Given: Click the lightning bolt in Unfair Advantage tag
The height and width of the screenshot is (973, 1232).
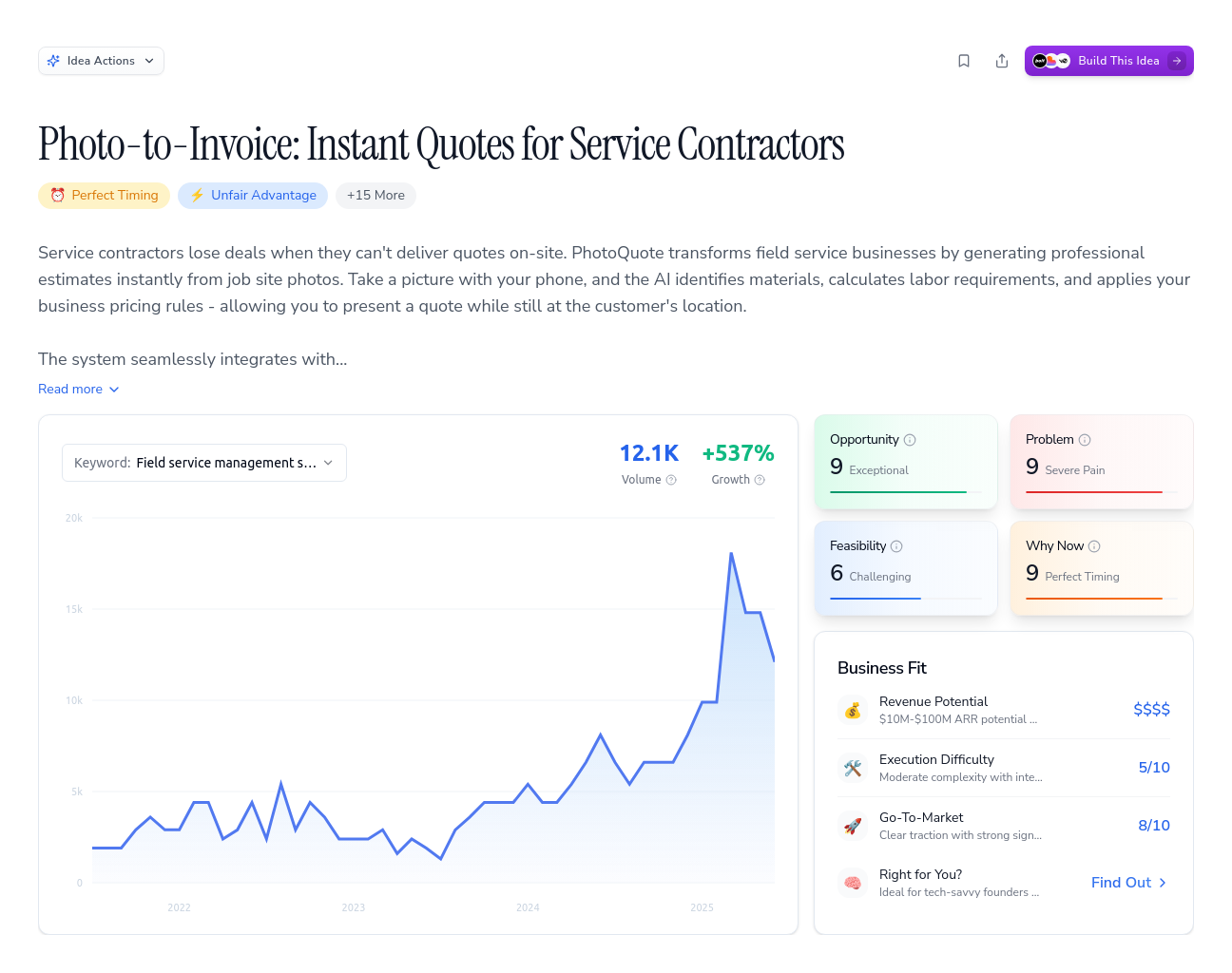Looking at the screenshot, I should (x=197, y=195).
